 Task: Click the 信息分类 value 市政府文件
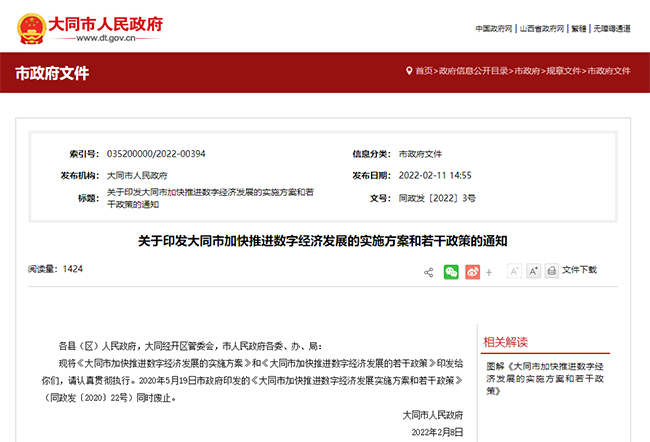pyautogui.click(x=420, y=154)
